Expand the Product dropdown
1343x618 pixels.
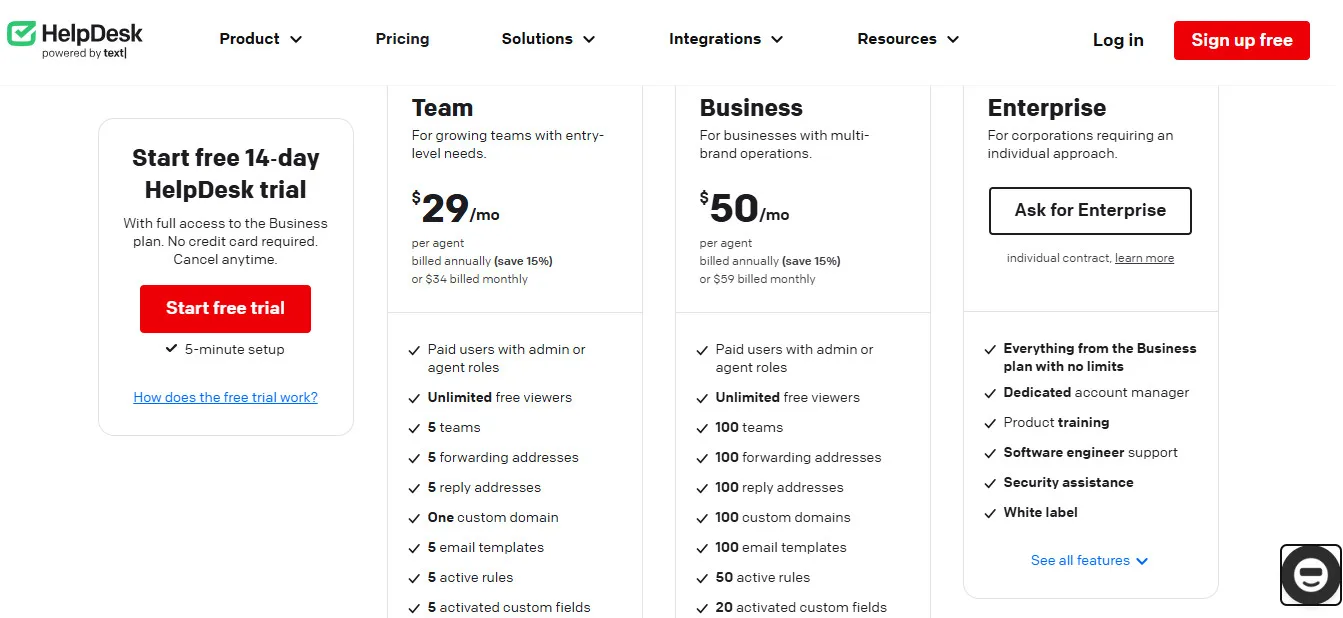(x=260, y=39)
